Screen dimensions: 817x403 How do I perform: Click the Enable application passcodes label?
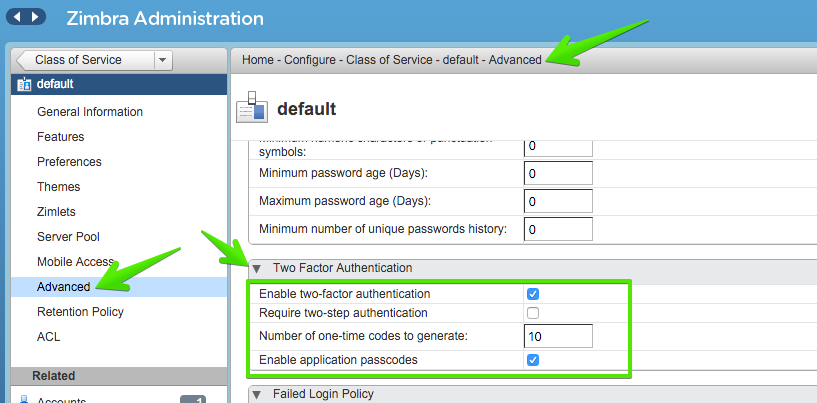pos(338,359)
